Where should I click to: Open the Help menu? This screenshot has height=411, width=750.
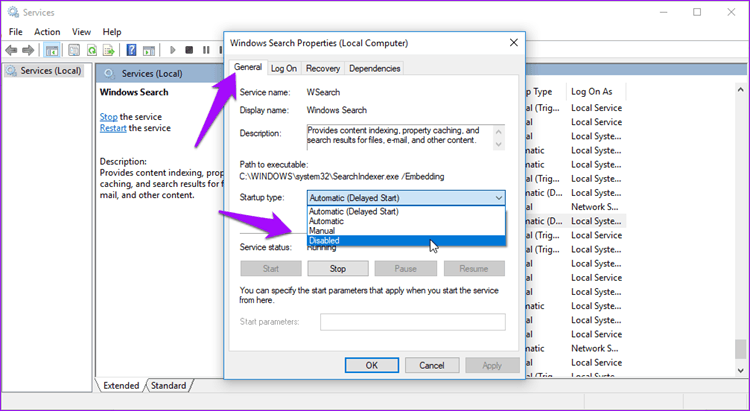(112, 32)
